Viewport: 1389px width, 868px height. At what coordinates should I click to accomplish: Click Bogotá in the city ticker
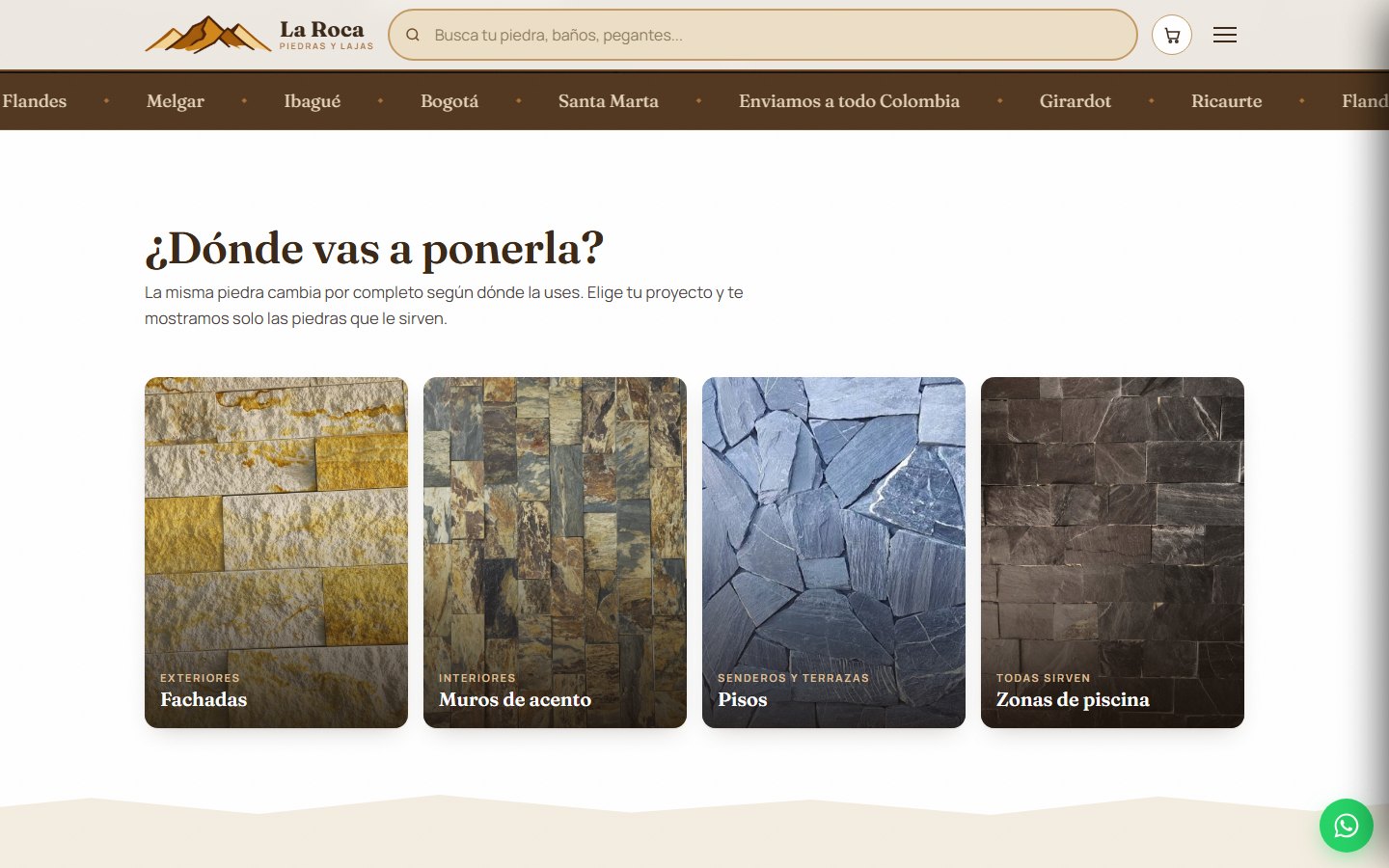point(449,101)
